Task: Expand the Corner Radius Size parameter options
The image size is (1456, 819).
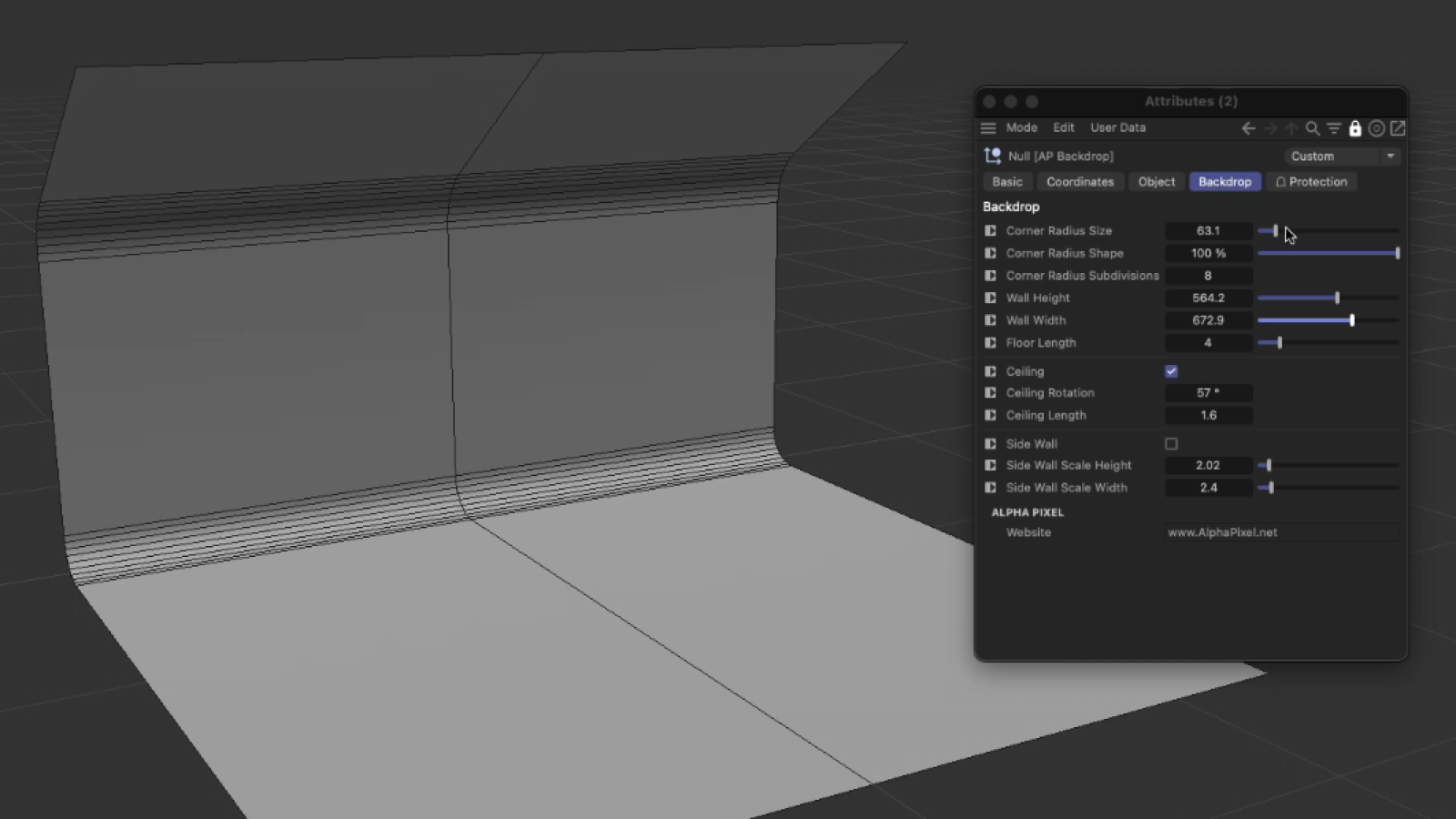Action: 990,230
